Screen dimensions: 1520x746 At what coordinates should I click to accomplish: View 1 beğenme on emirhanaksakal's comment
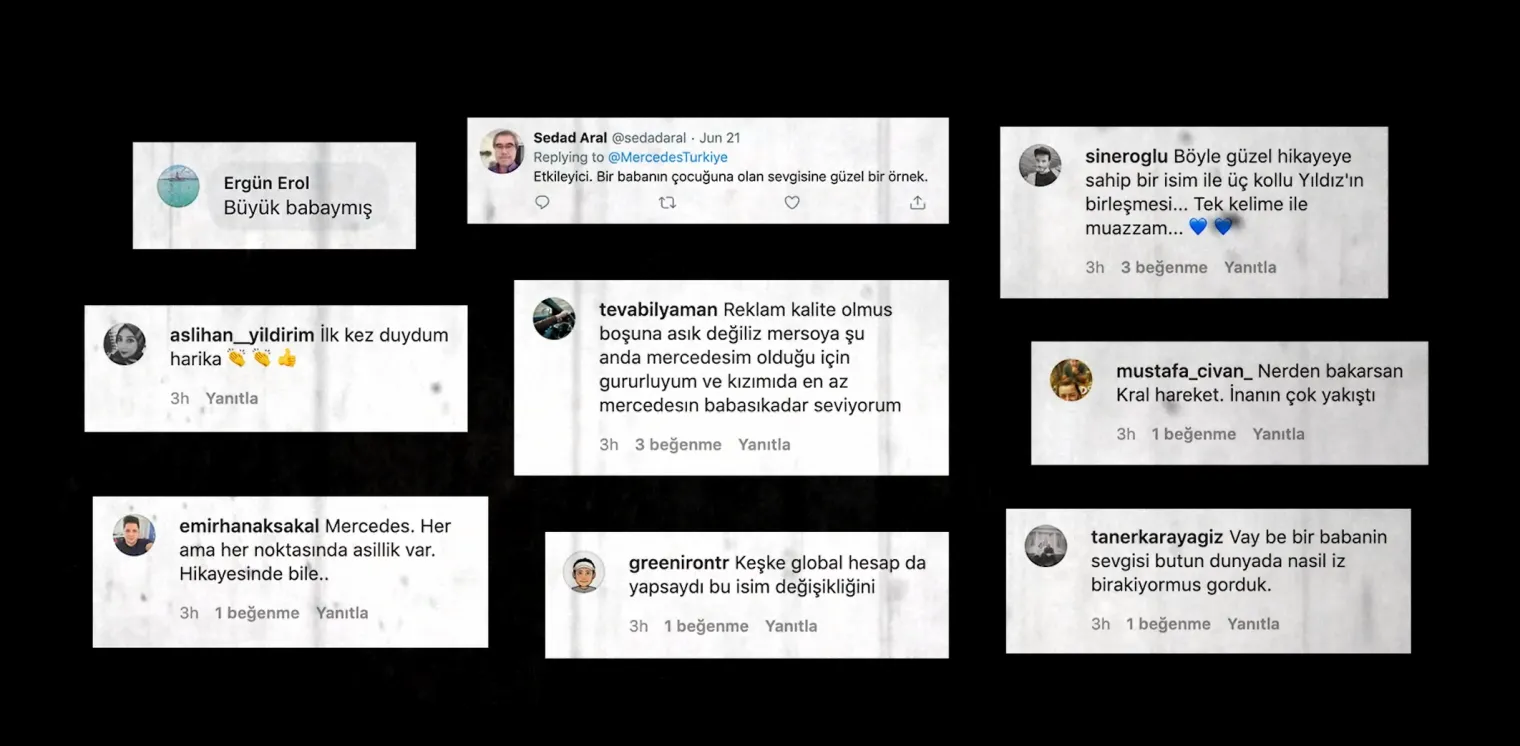[257, 613]
